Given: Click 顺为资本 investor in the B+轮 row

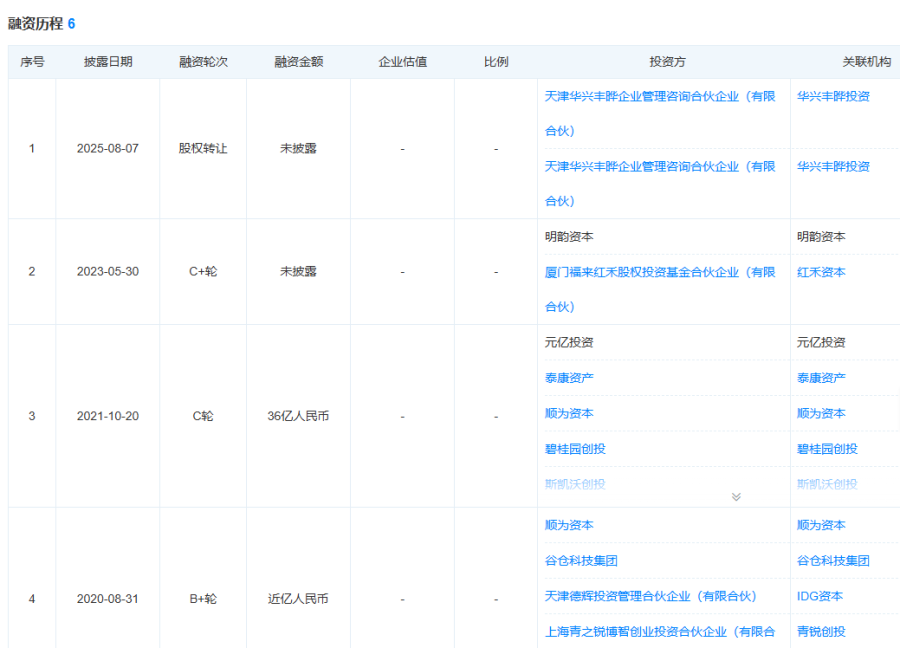Looking at the screenshot, I should (569, 525).
